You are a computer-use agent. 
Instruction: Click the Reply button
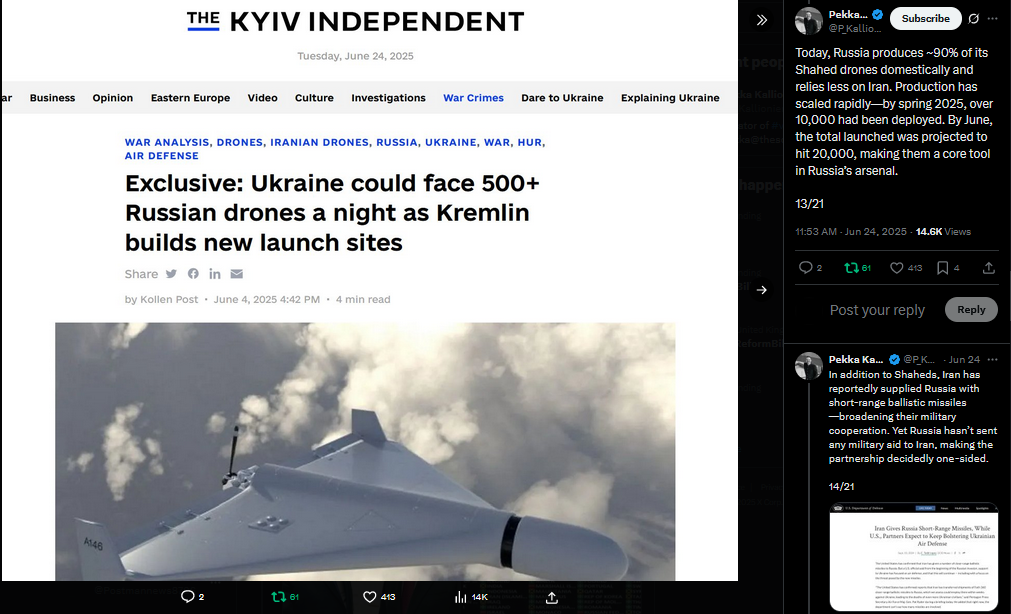971,310
